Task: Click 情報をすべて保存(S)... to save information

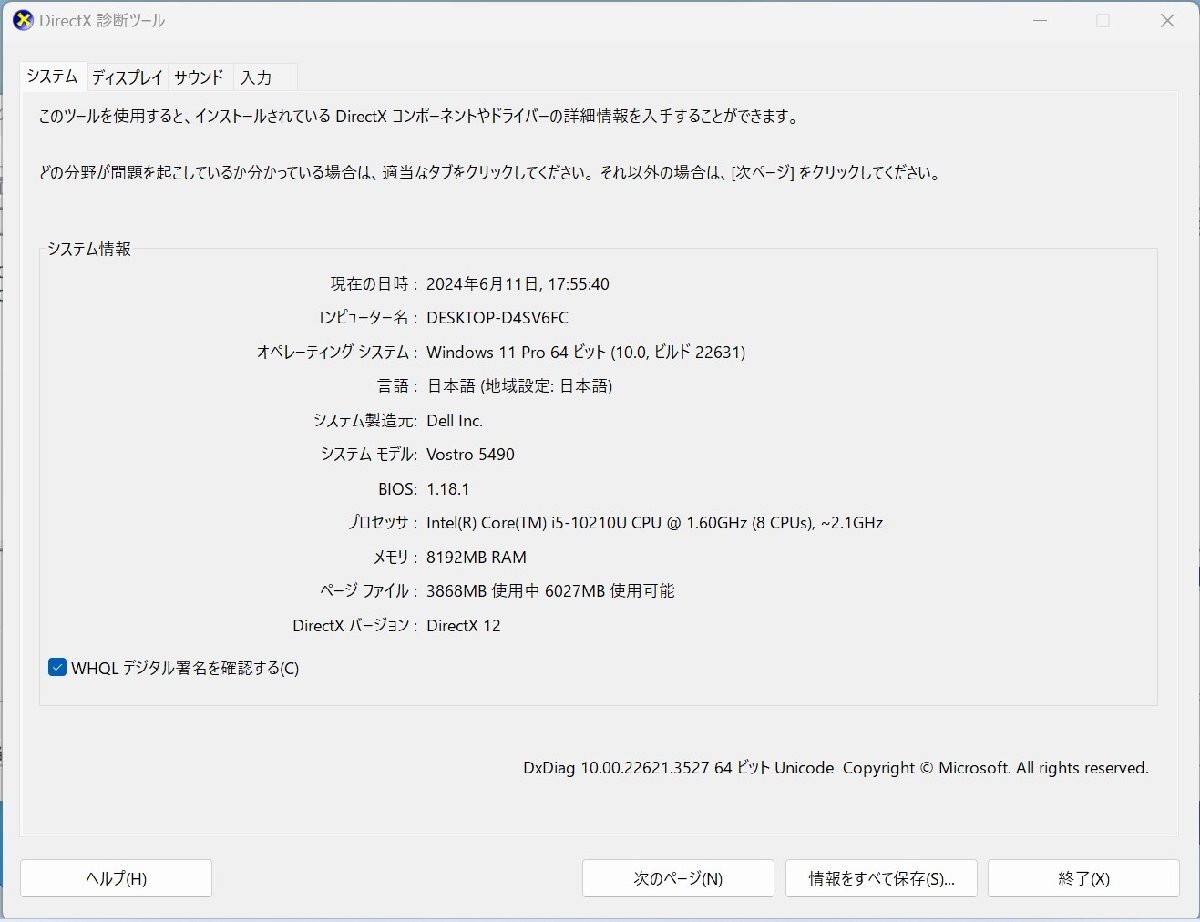Action: (881, 878)
